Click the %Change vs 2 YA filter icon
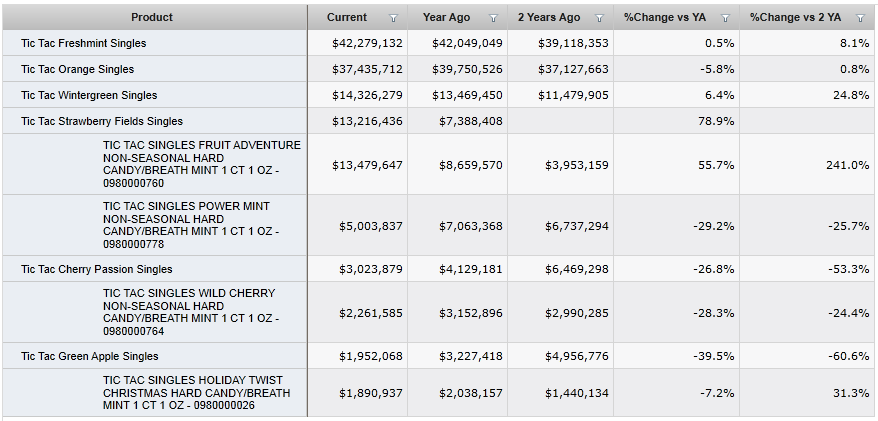 [860, 18]
